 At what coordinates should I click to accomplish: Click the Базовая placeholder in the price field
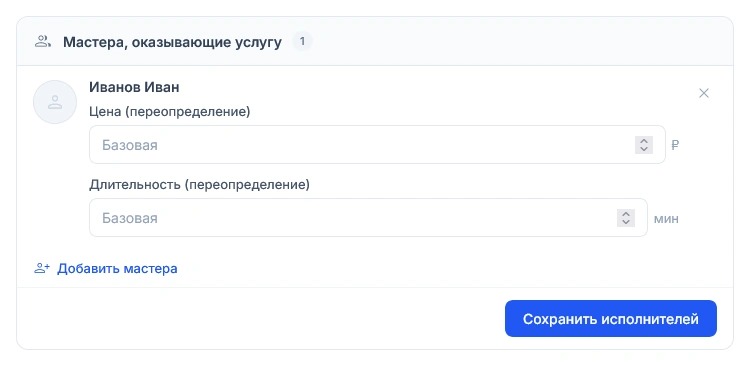[x=130, y=145]
